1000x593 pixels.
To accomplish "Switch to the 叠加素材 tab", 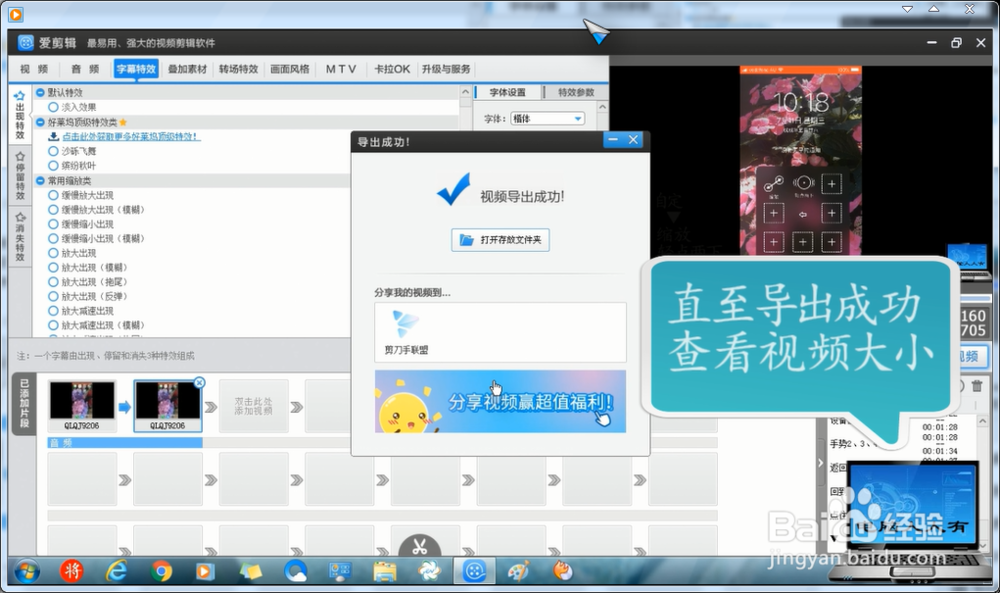I will (x=188, y=69).
